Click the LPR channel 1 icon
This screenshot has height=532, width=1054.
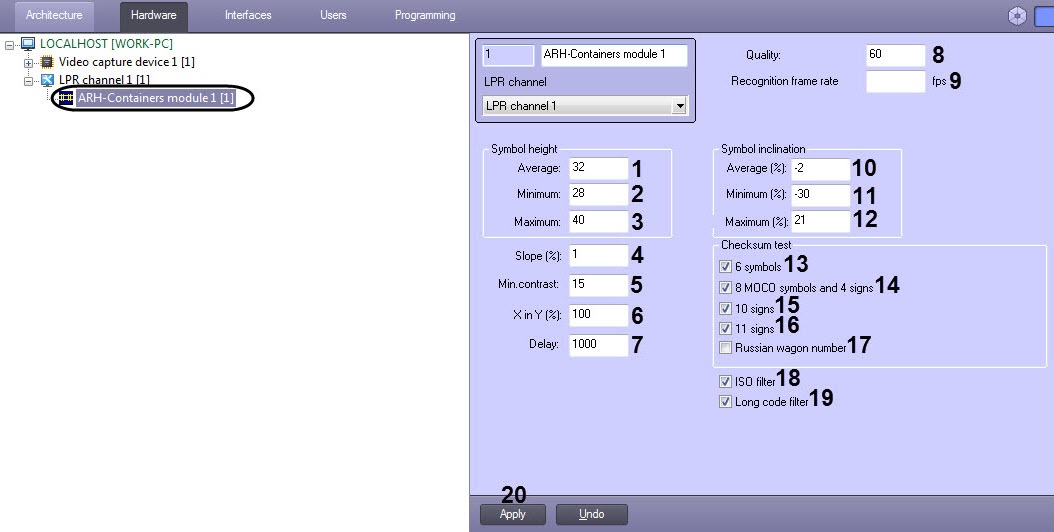click(x=48, y=80)
